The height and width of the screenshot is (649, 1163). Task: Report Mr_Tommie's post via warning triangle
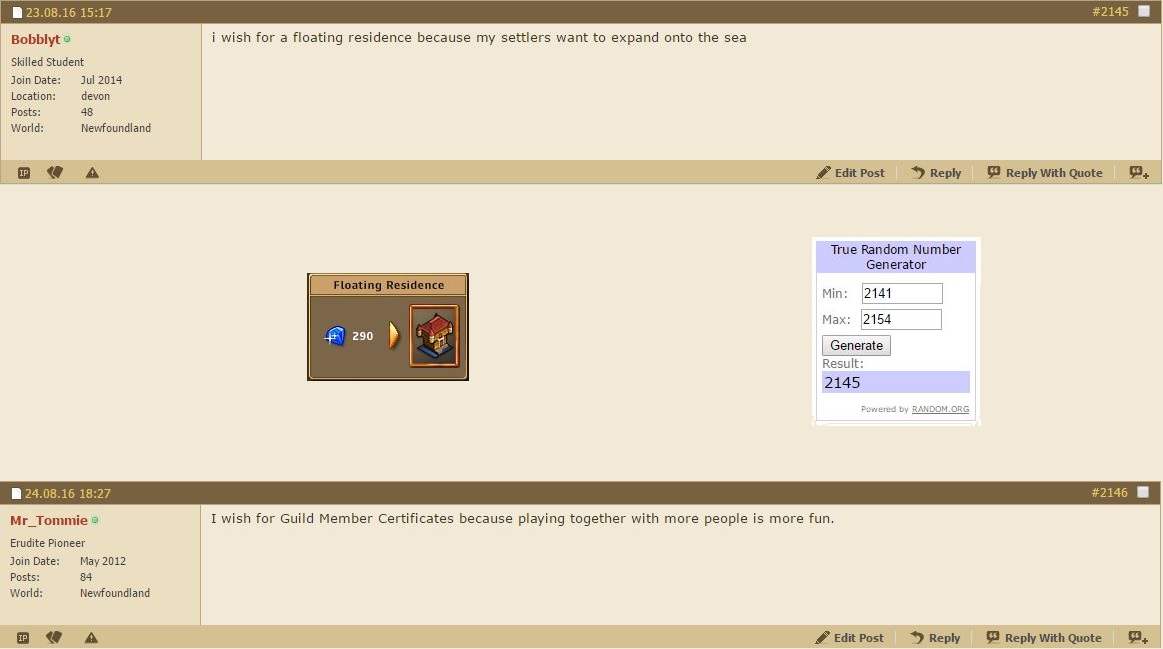point(91,638)
